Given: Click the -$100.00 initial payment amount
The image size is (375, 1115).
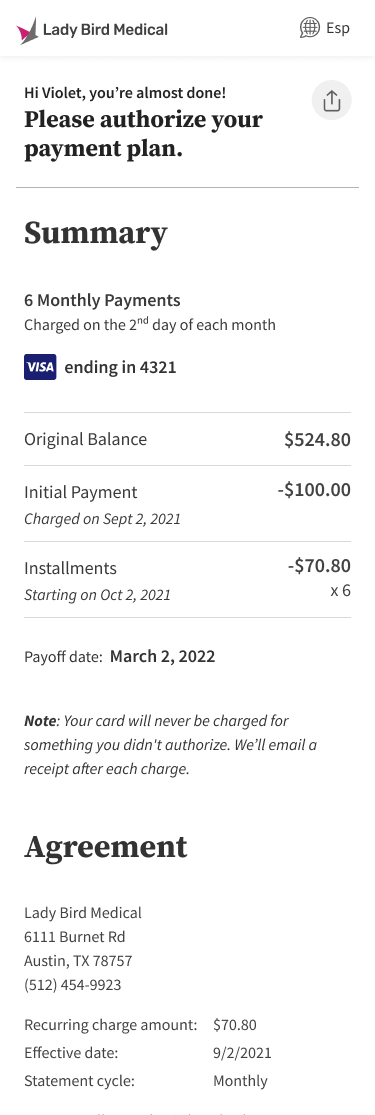Looking at the screenshot, I should (x=314, y=490).
